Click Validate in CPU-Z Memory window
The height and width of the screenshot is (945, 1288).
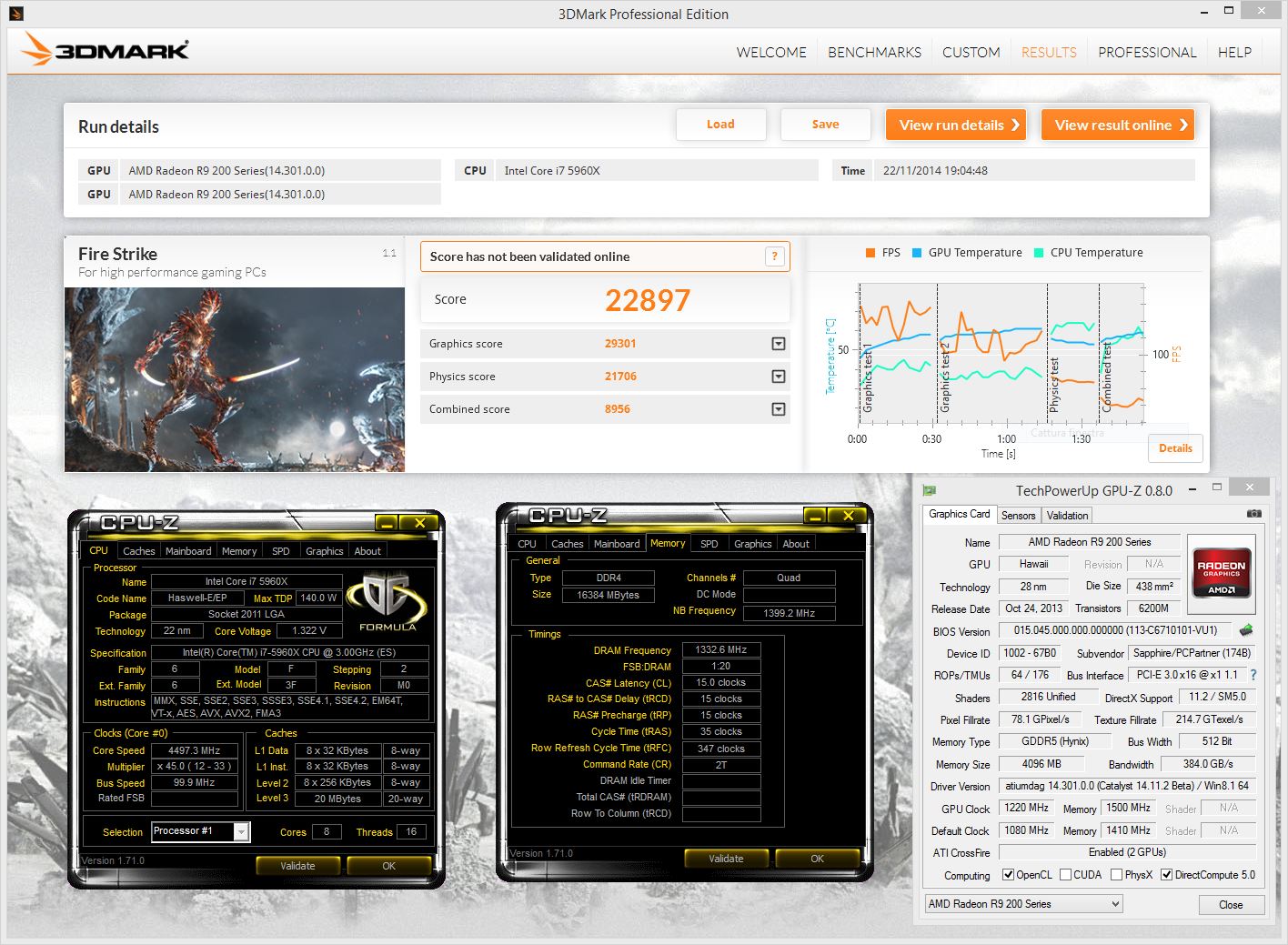pyautogui.click(x=726, y=859)
